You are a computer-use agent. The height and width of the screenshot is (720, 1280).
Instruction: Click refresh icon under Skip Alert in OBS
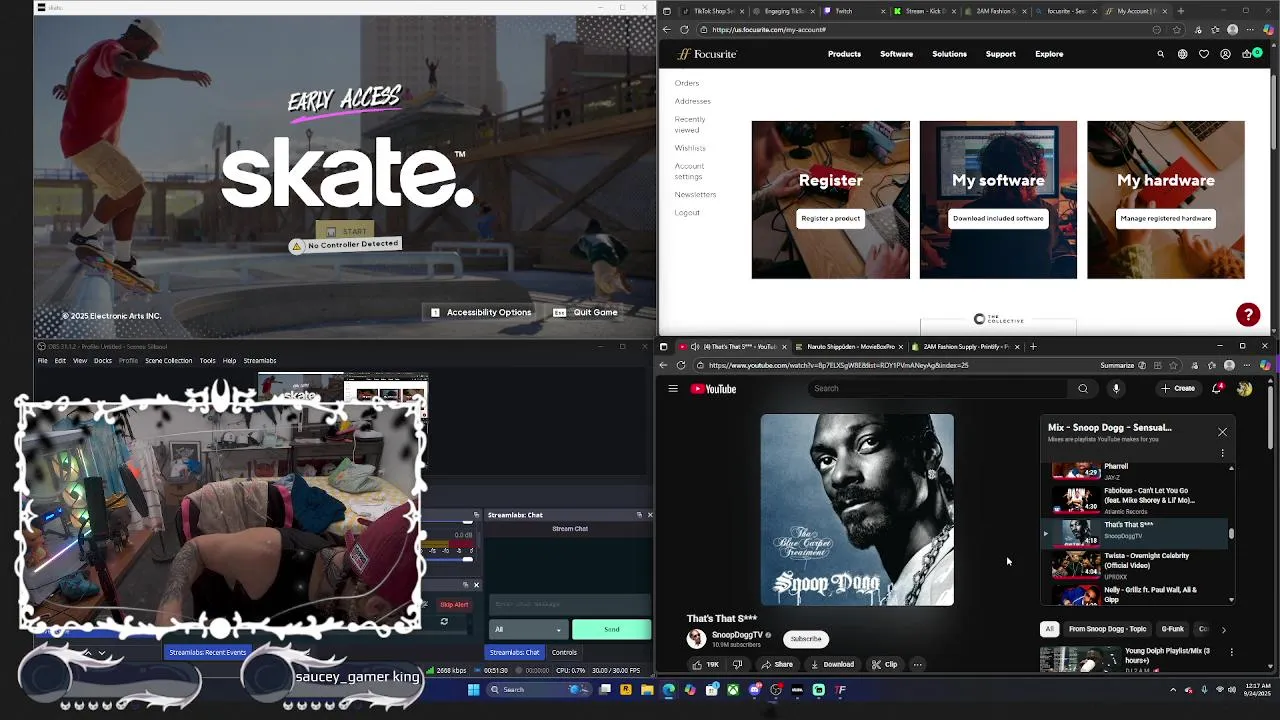[444, 622]
